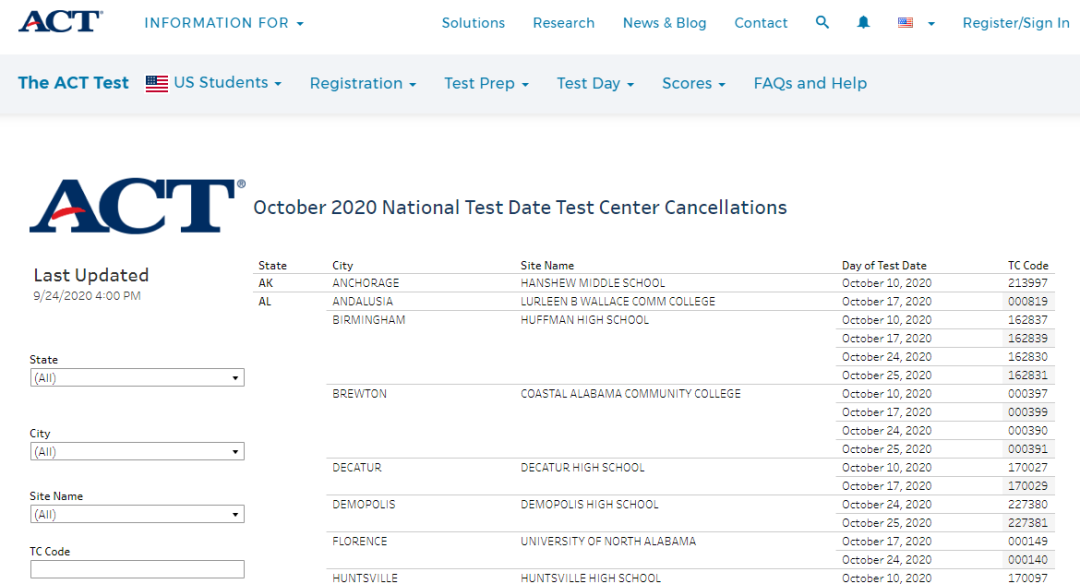This screenshot has width=1080, height=584.
Task: Click the ACT logo in top header
Action: [60, 22]
